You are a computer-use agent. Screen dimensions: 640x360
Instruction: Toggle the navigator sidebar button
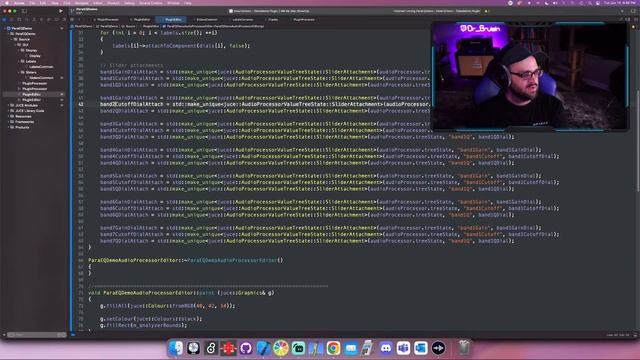pos(24,11)
